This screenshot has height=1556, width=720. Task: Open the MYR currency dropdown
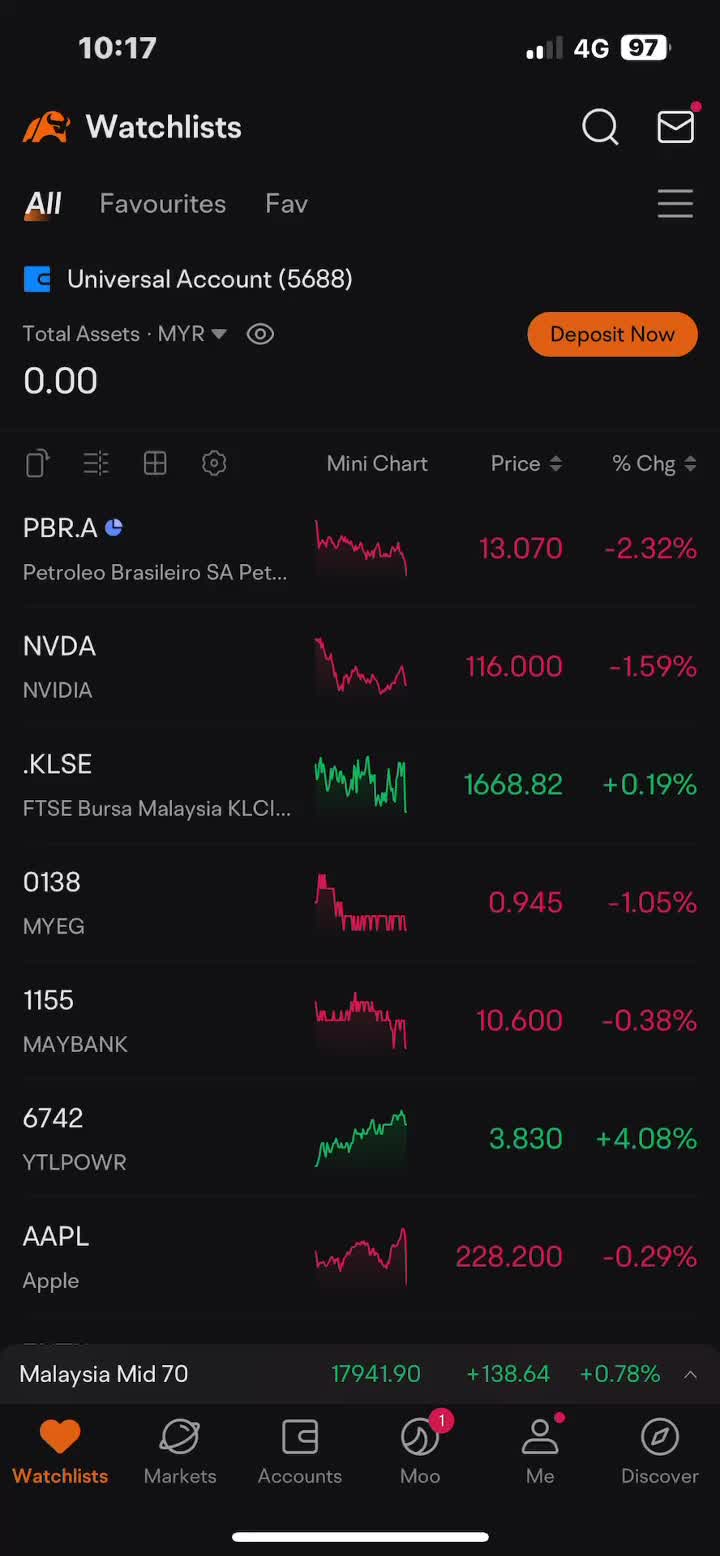[193, 334]
